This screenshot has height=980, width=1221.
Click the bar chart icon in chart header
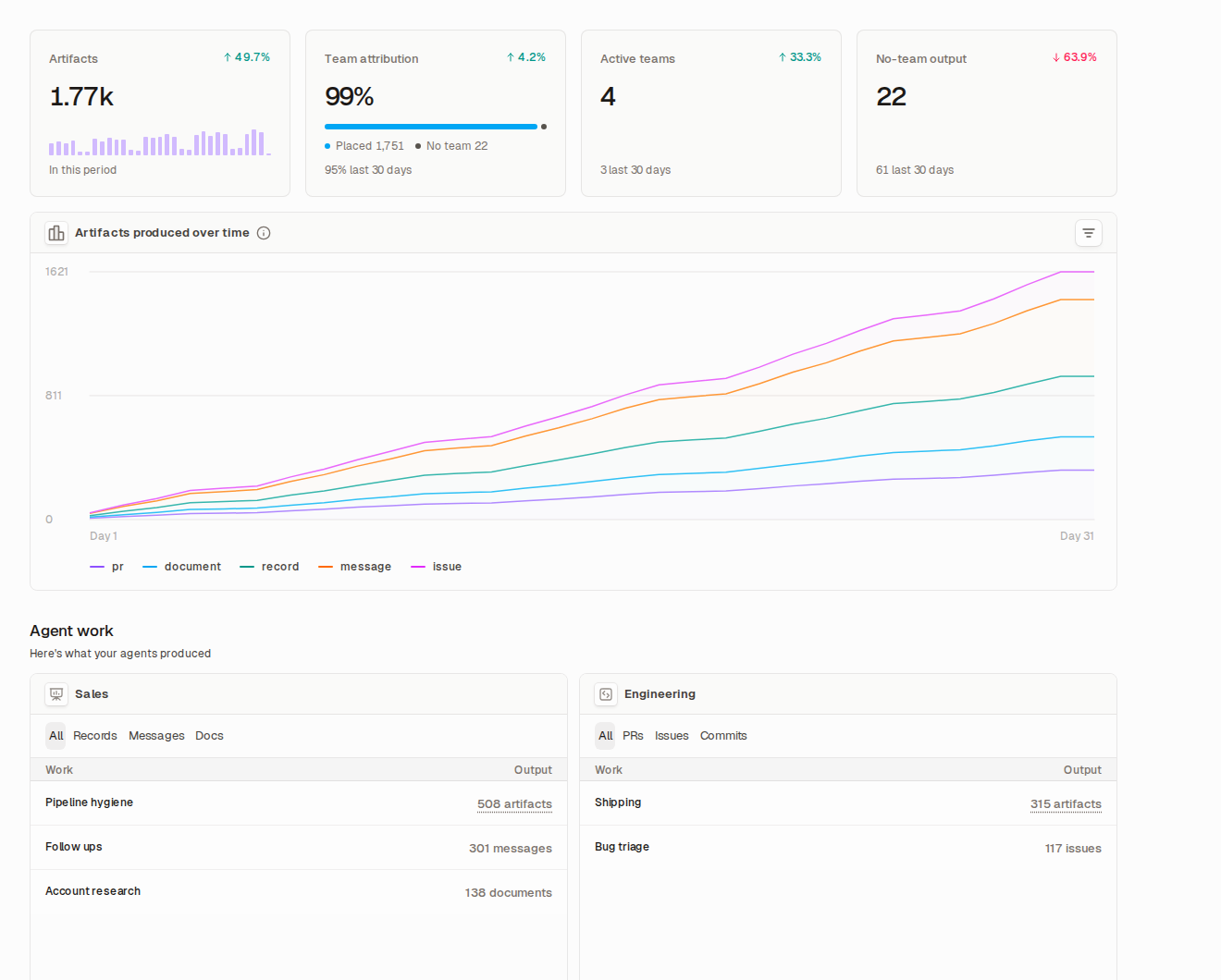(x=56, y=233)
